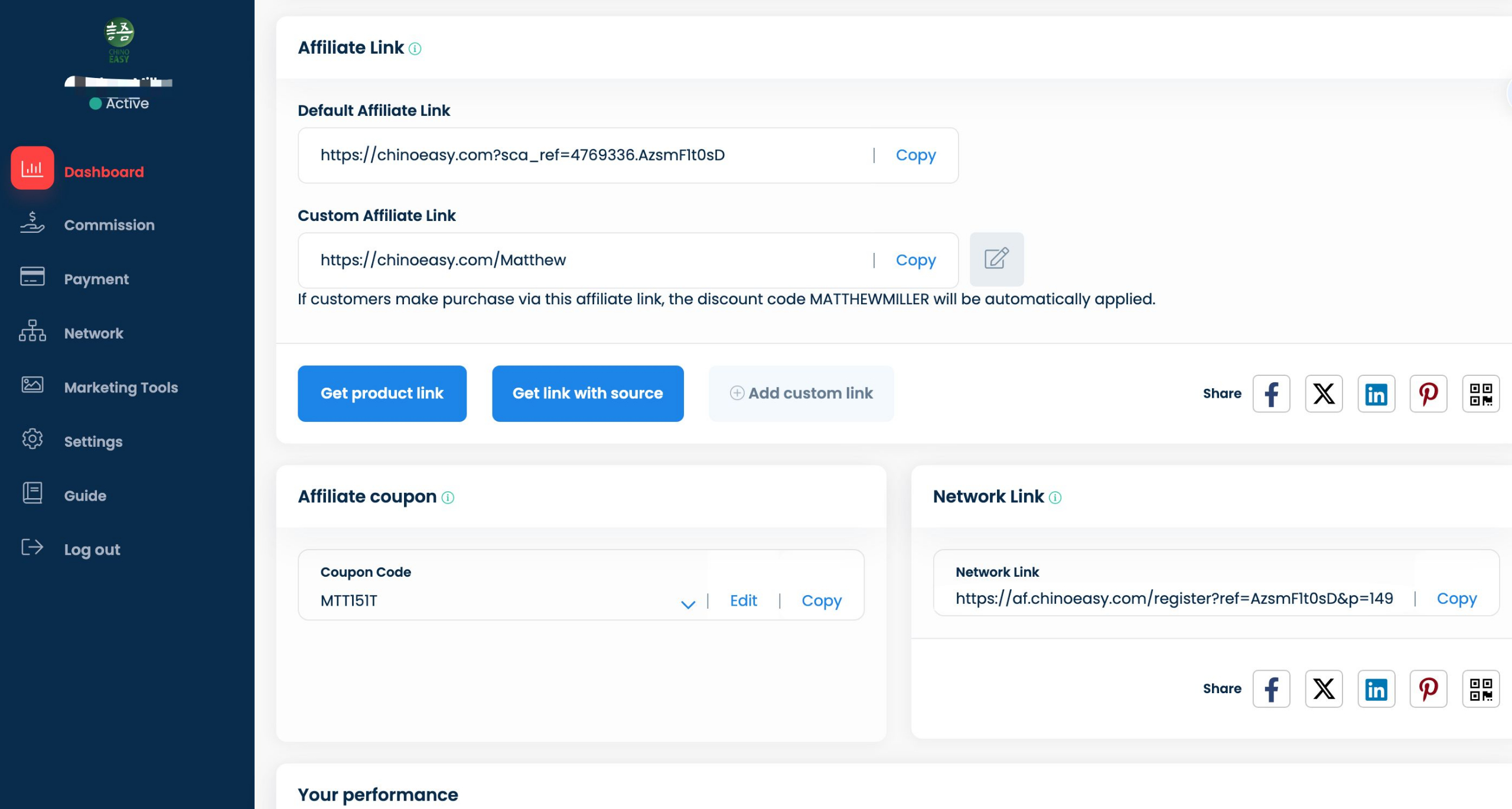Share affiliate link on Facebook
The image size is (1512, 809).
pyautogui.click(x=1271, y=394)
